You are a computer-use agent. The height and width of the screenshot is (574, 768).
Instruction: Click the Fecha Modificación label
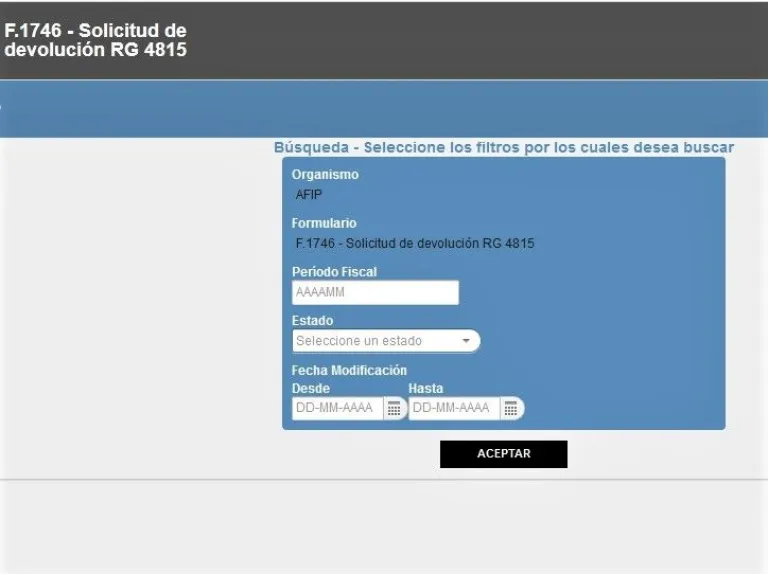pos(349,370)
